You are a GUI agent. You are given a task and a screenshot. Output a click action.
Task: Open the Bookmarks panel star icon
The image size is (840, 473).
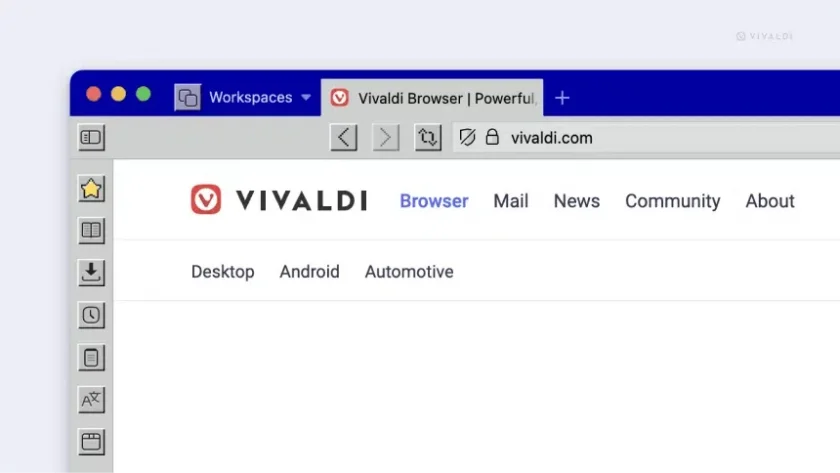tap(91, 189)
